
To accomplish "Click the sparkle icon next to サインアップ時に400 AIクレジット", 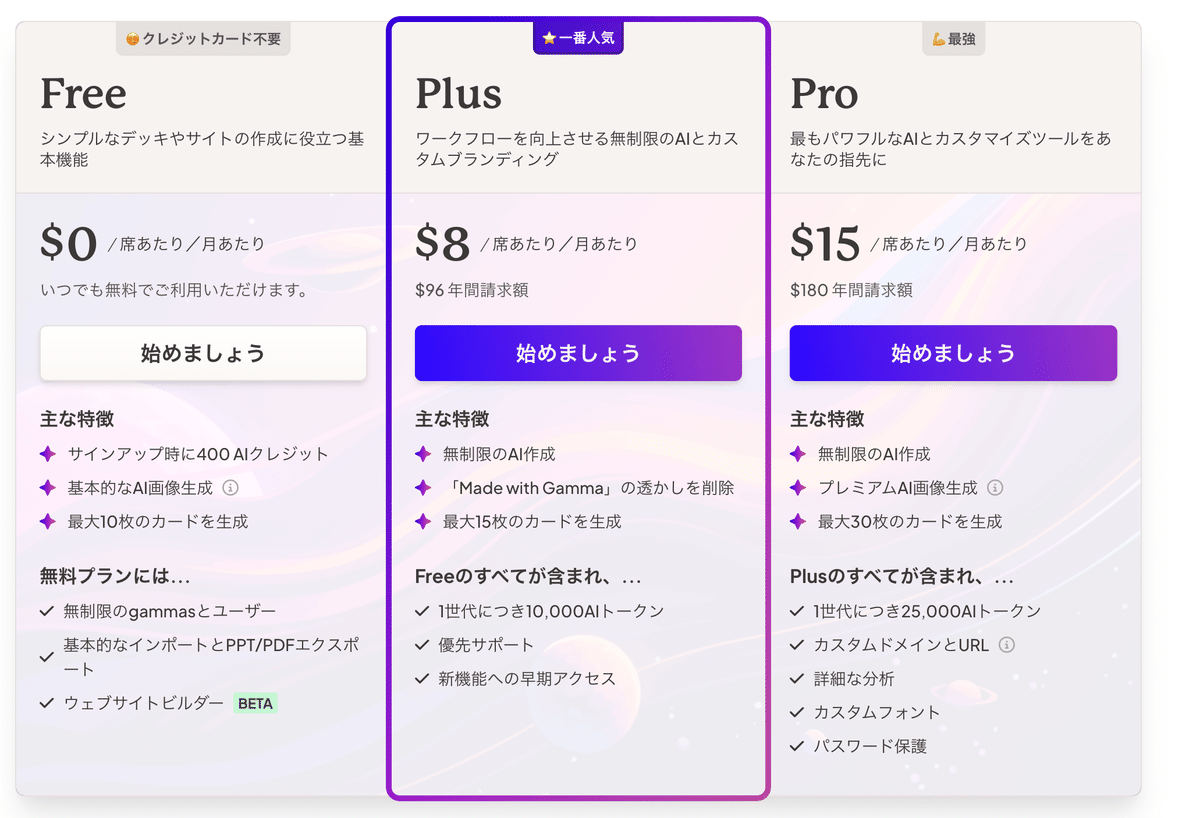I will 47,454.
